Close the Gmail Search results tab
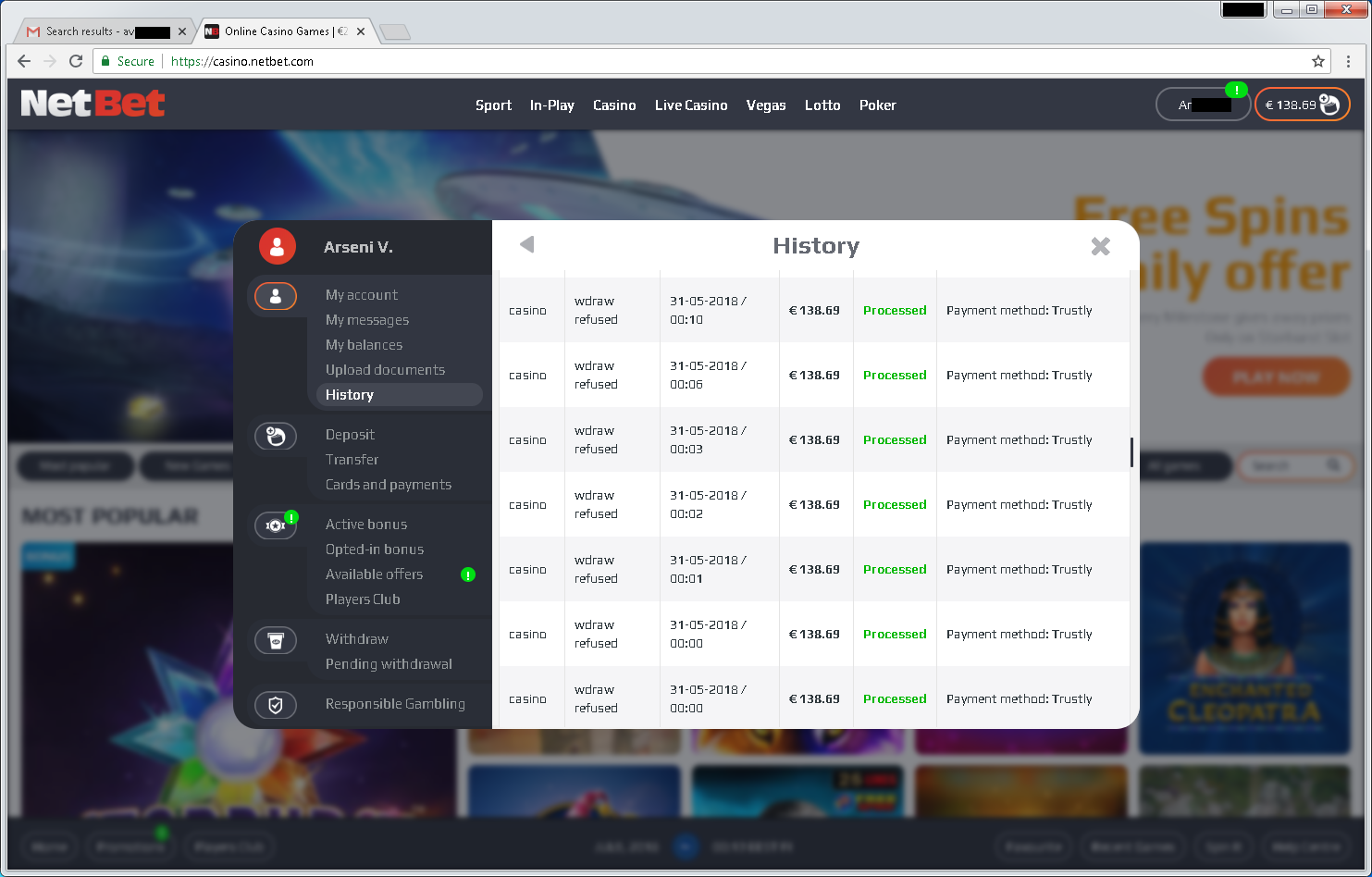 tap(182, 31)
